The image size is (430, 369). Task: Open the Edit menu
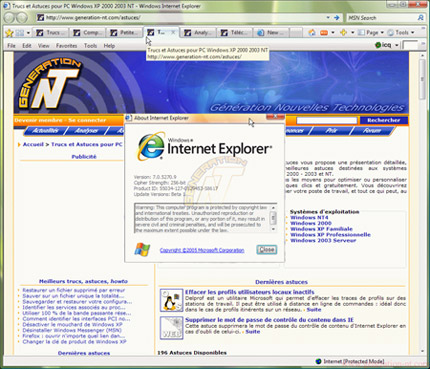[27, 46]
